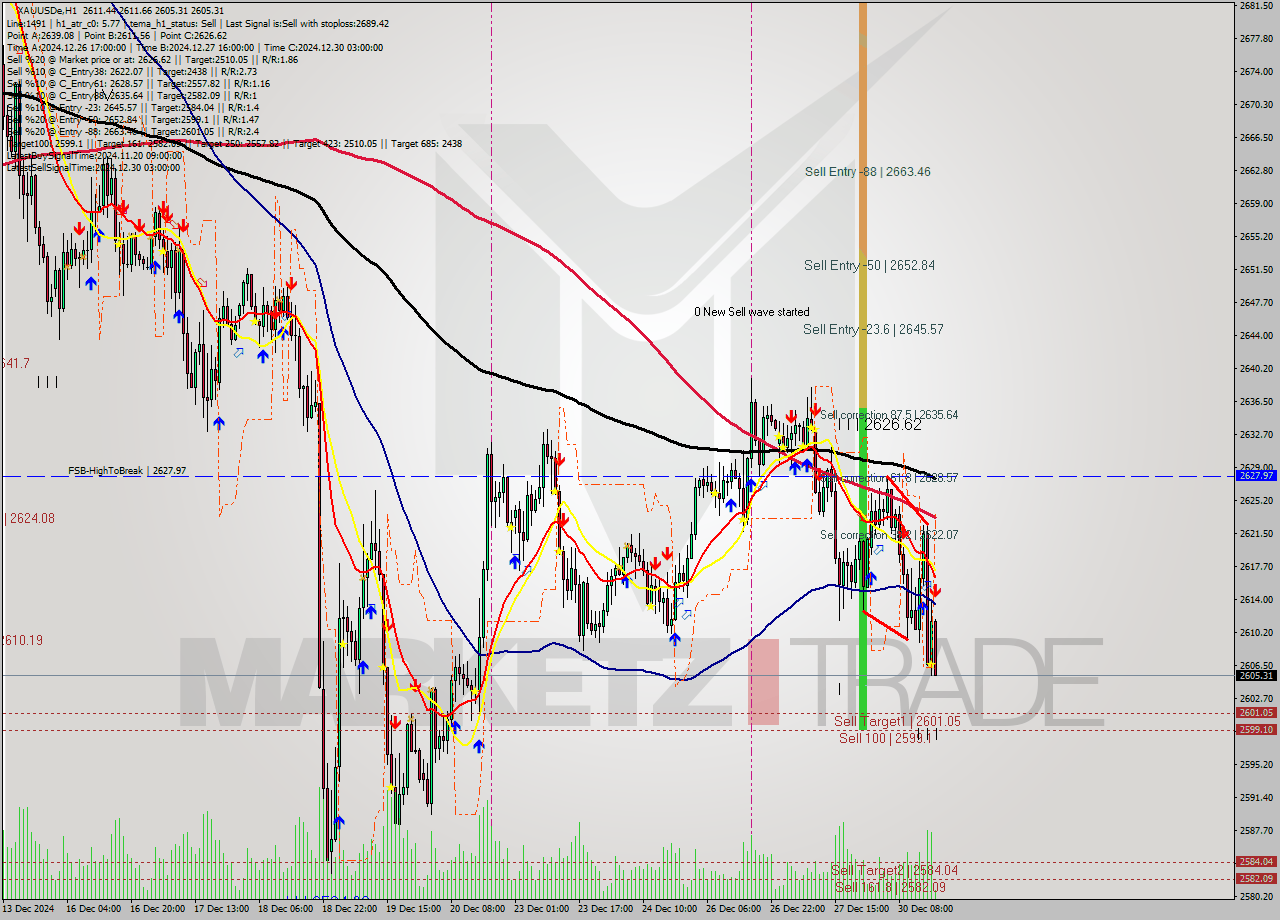Click the '18 Dec 22:00' time axis label

pyautogui.click(x=348, y=909)
